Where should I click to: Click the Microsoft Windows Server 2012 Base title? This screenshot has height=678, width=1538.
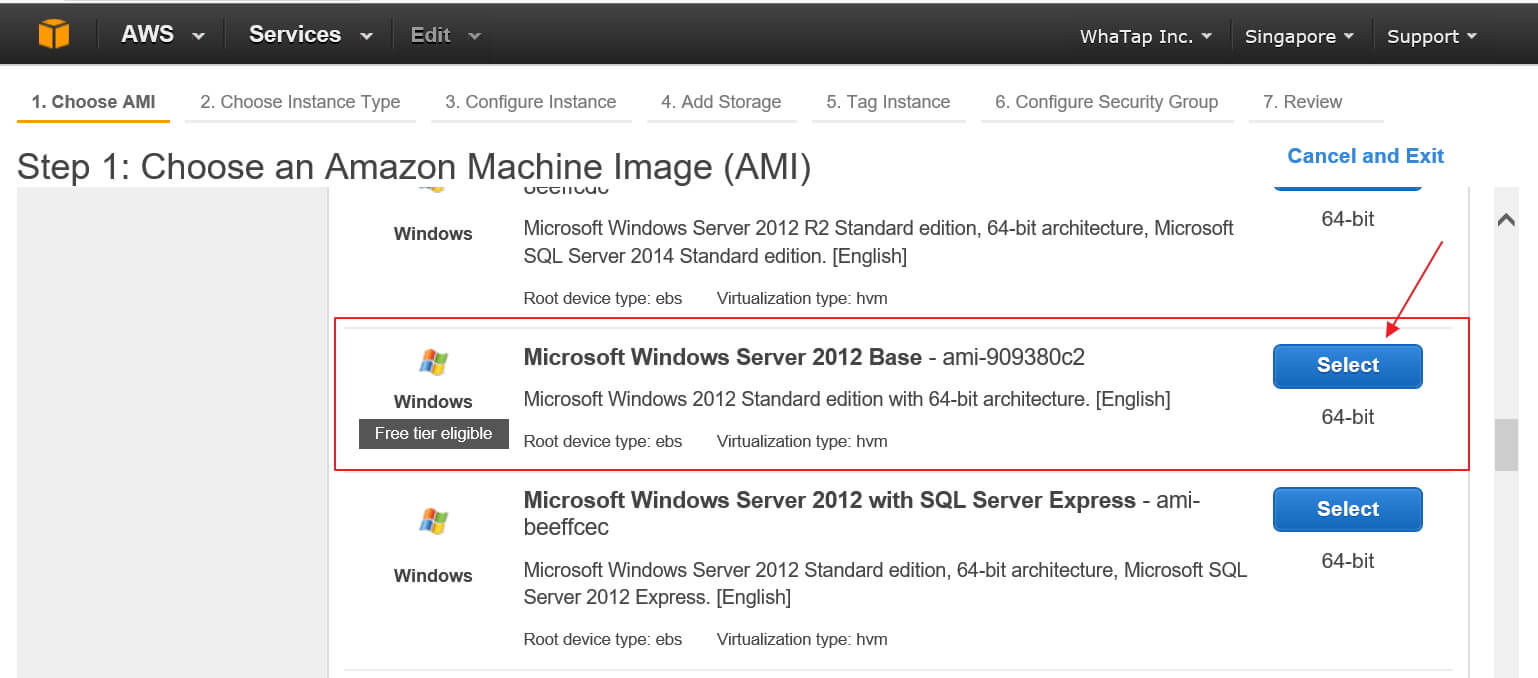pyautogui.click(x=723, y=357)
